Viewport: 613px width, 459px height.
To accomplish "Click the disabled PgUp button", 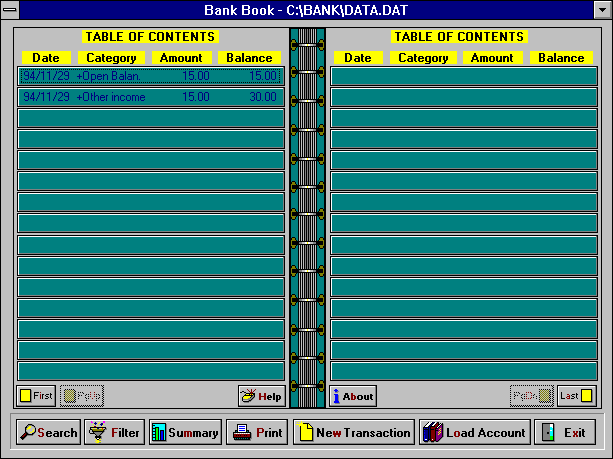I will [x=82, y=396].
